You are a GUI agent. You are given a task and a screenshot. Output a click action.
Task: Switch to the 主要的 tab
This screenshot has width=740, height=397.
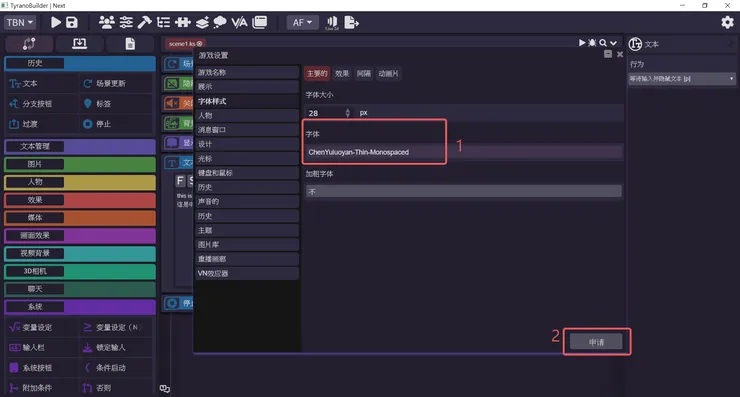tap(317, 74)
